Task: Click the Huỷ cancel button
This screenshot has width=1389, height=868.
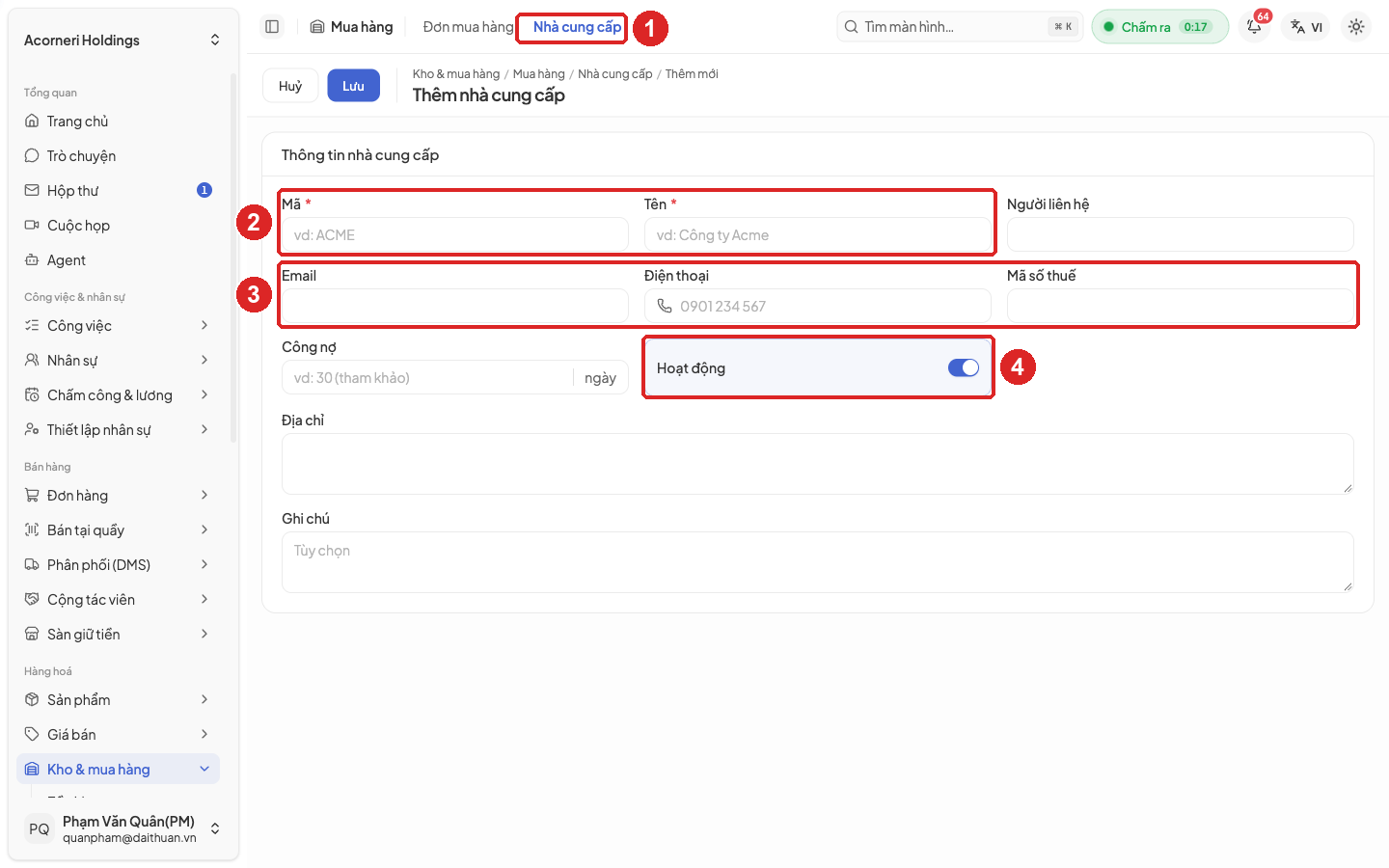Action: click(290, 86)
